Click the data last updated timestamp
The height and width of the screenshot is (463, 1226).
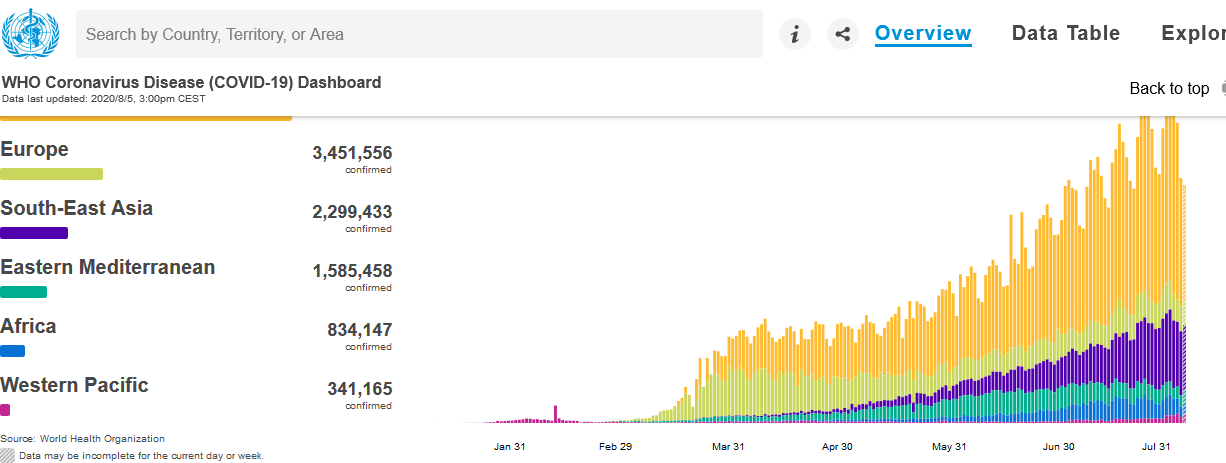coord(104,98)
